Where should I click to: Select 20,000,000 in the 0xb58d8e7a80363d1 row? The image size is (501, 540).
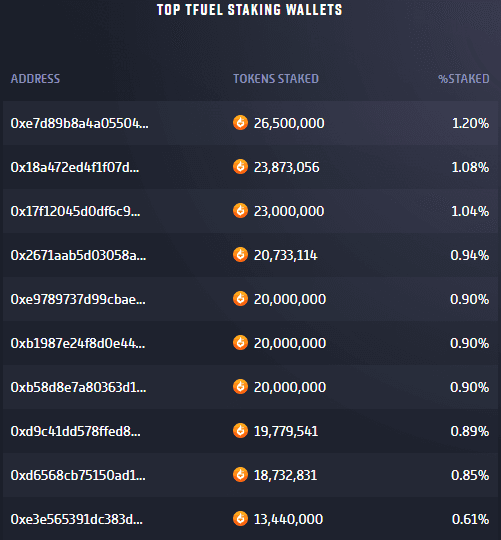coord(290,387)
